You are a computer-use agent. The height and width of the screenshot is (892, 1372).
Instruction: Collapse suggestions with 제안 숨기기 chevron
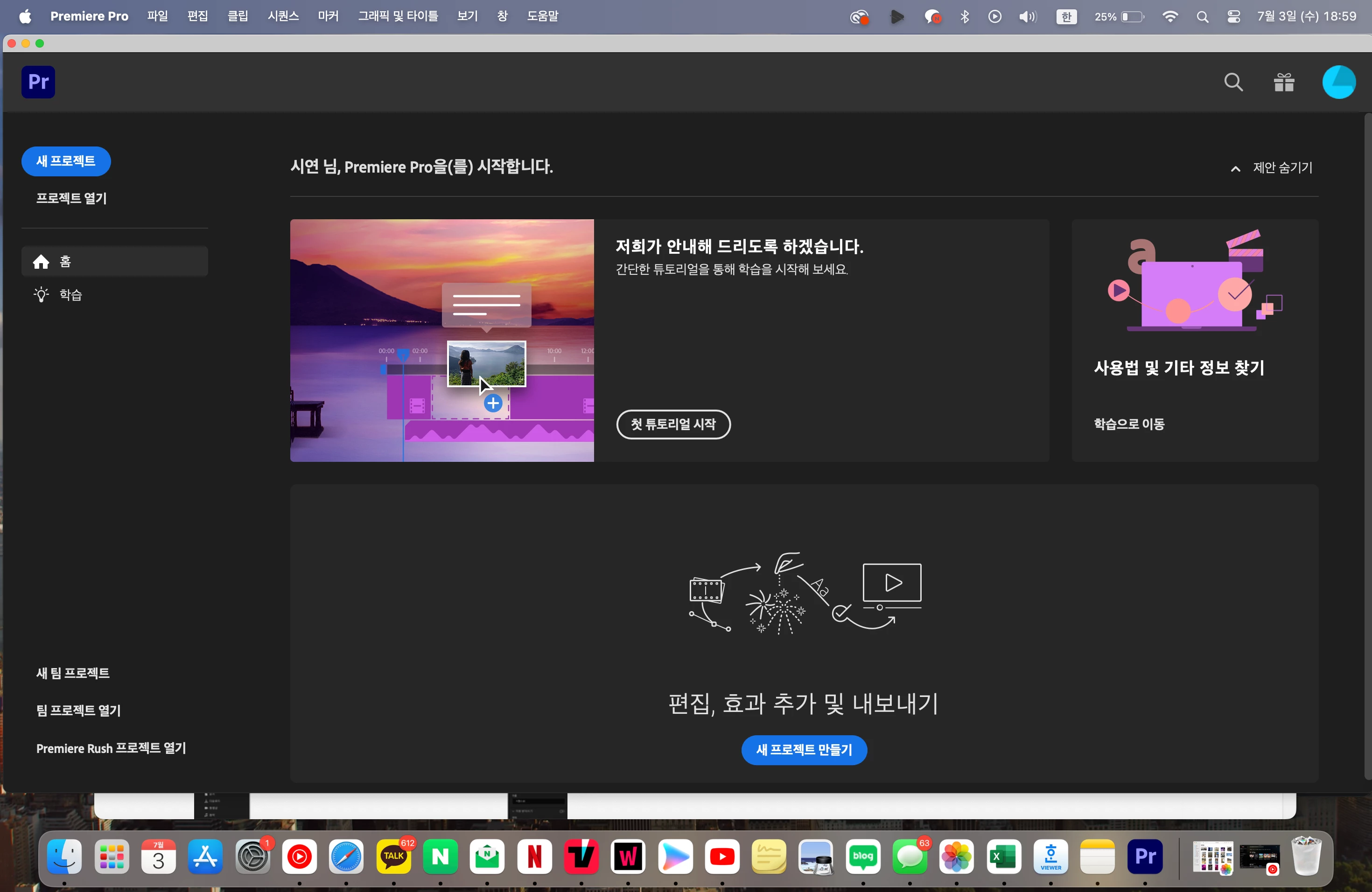point(1235,168)
